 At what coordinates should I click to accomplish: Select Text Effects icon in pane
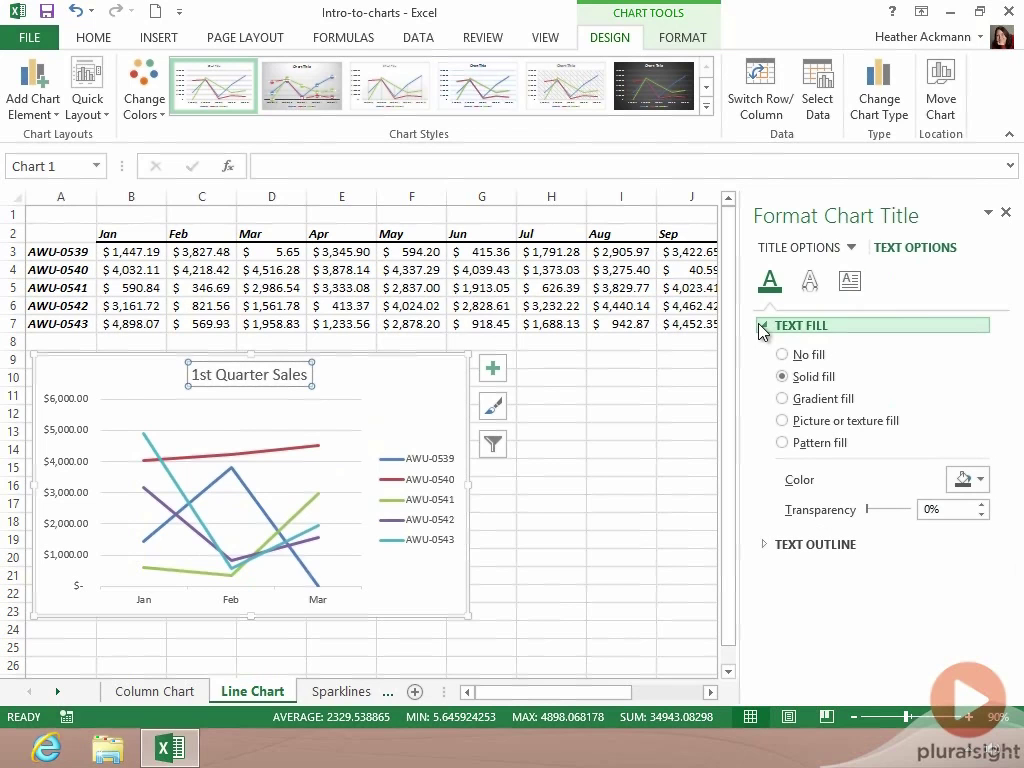(x=810, y=281)
